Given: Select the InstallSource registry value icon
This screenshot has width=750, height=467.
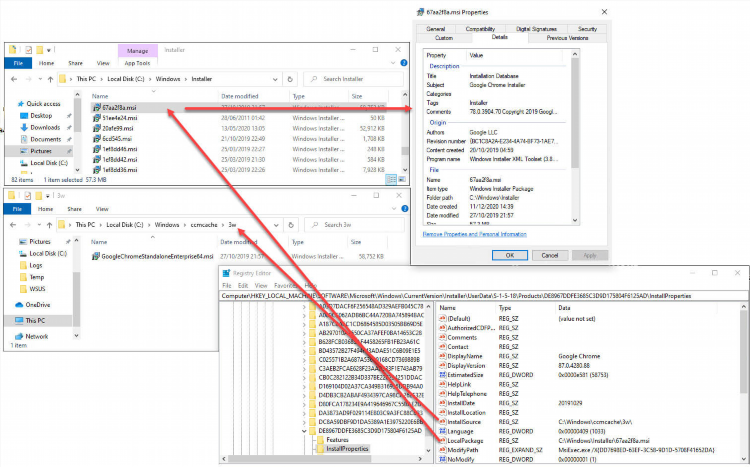Looking at the screenshot, I should pyautogui.click(x=442, y=422).
